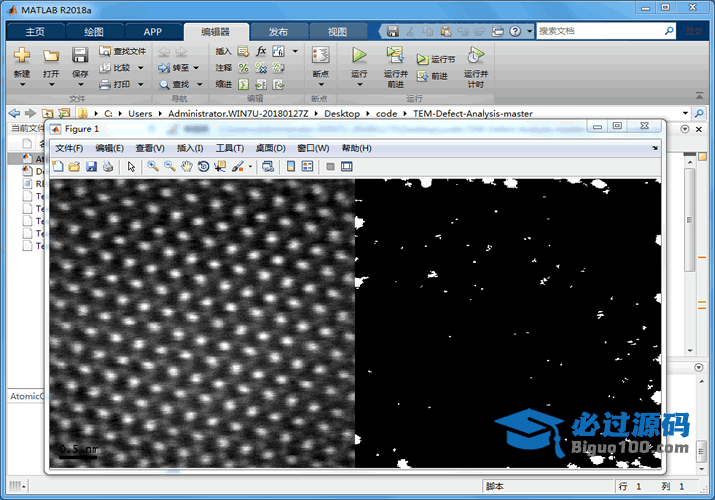
Task: Click the 打印 (Print) button in the ribbon
Action: (115, 84)
